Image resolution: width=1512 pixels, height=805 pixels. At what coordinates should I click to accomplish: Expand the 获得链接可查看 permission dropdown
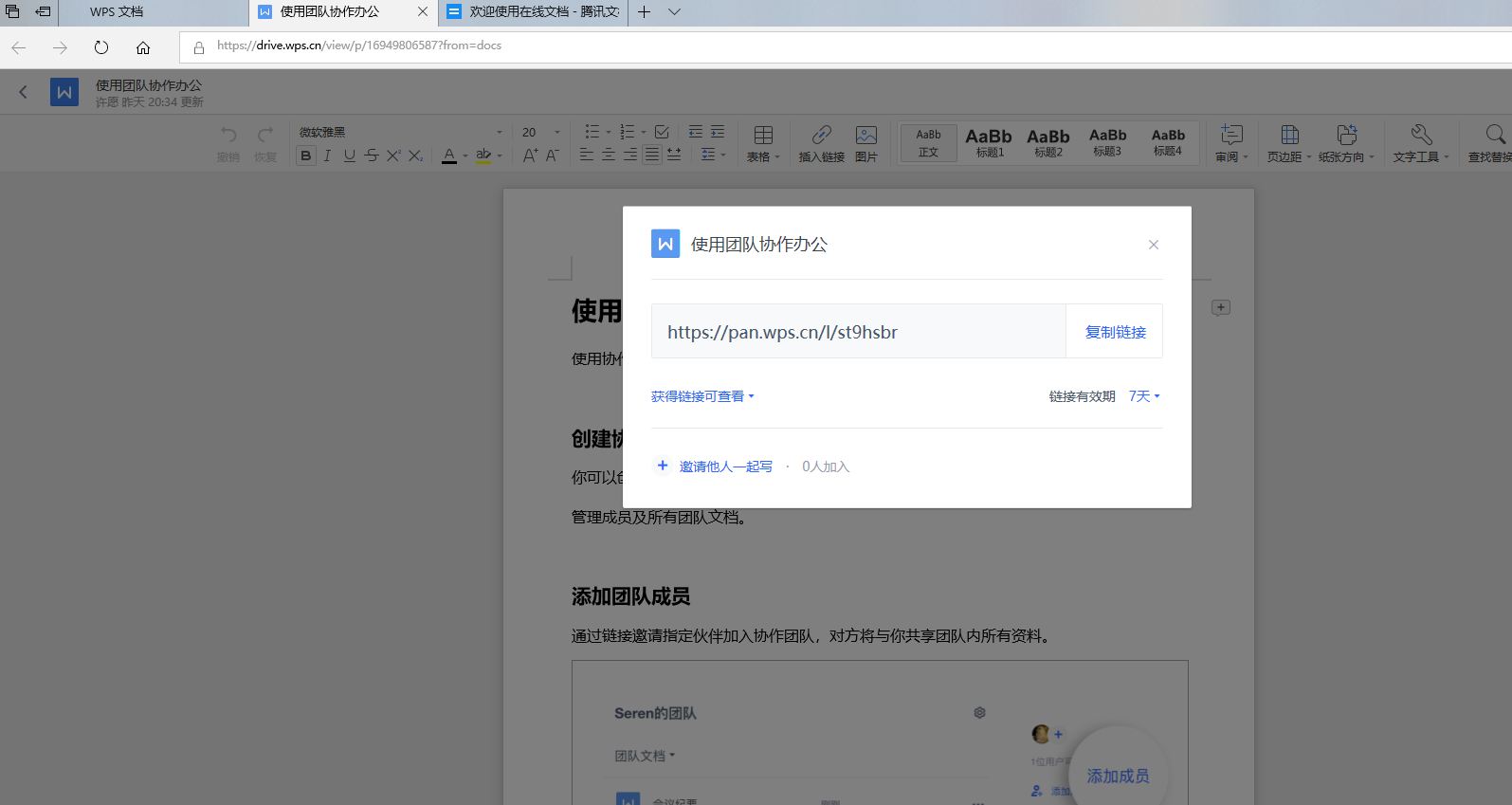click(x=702, y=396)
